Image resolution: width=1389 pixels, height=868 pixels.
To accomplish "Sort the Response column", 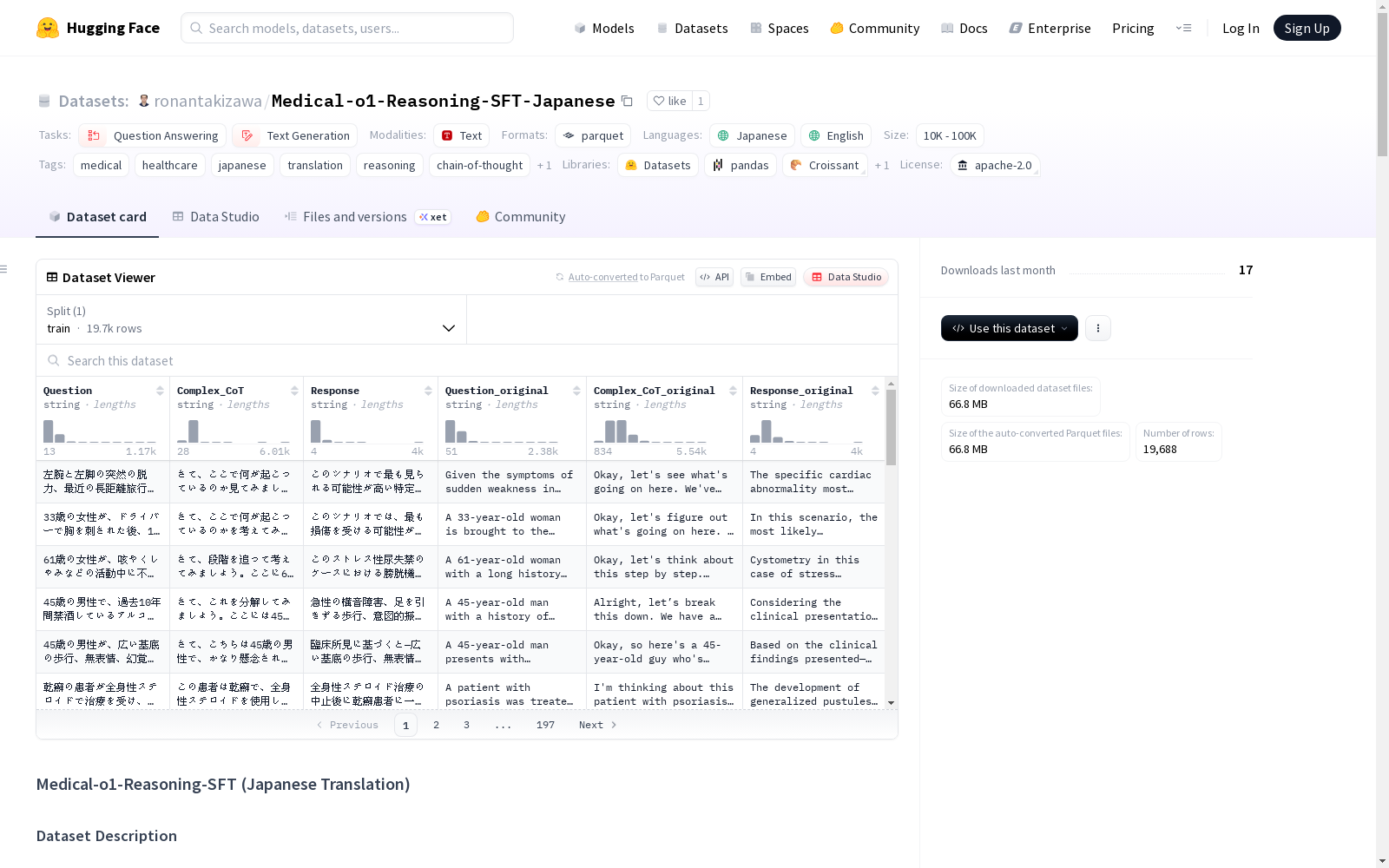I will tap(428, 391).
